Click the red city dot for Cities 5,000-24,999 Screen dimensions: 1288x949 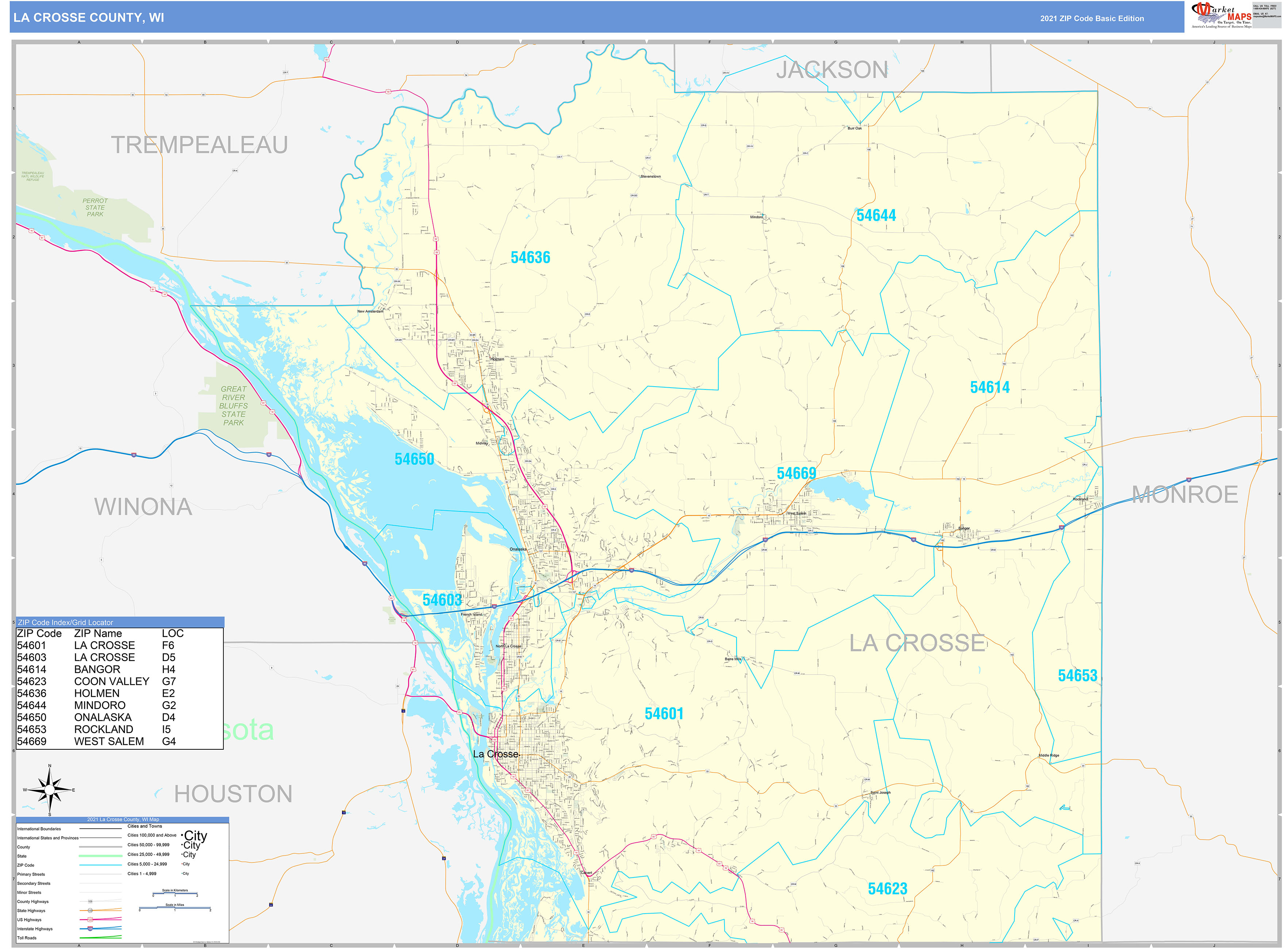click(x=181, y=864)
